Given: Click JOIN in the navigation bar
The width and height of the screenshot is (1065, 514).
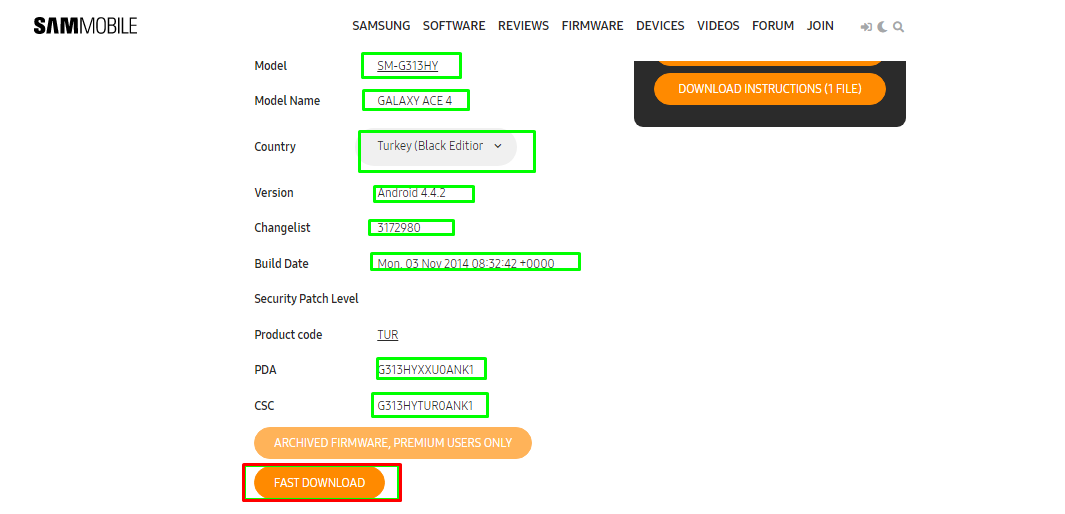Looking at the screenshot, I should 820,26.
